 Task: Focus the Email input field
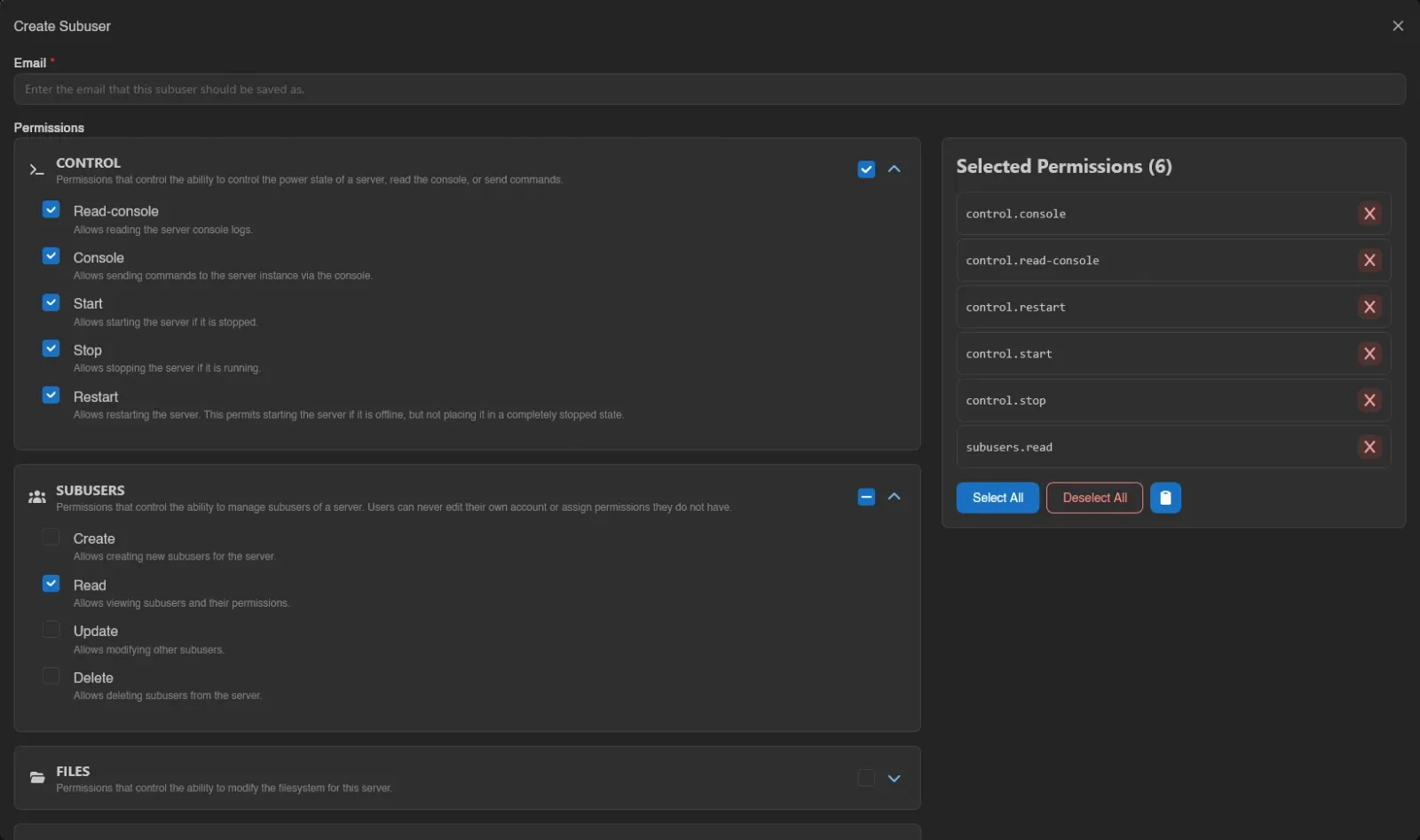point(709,89)
